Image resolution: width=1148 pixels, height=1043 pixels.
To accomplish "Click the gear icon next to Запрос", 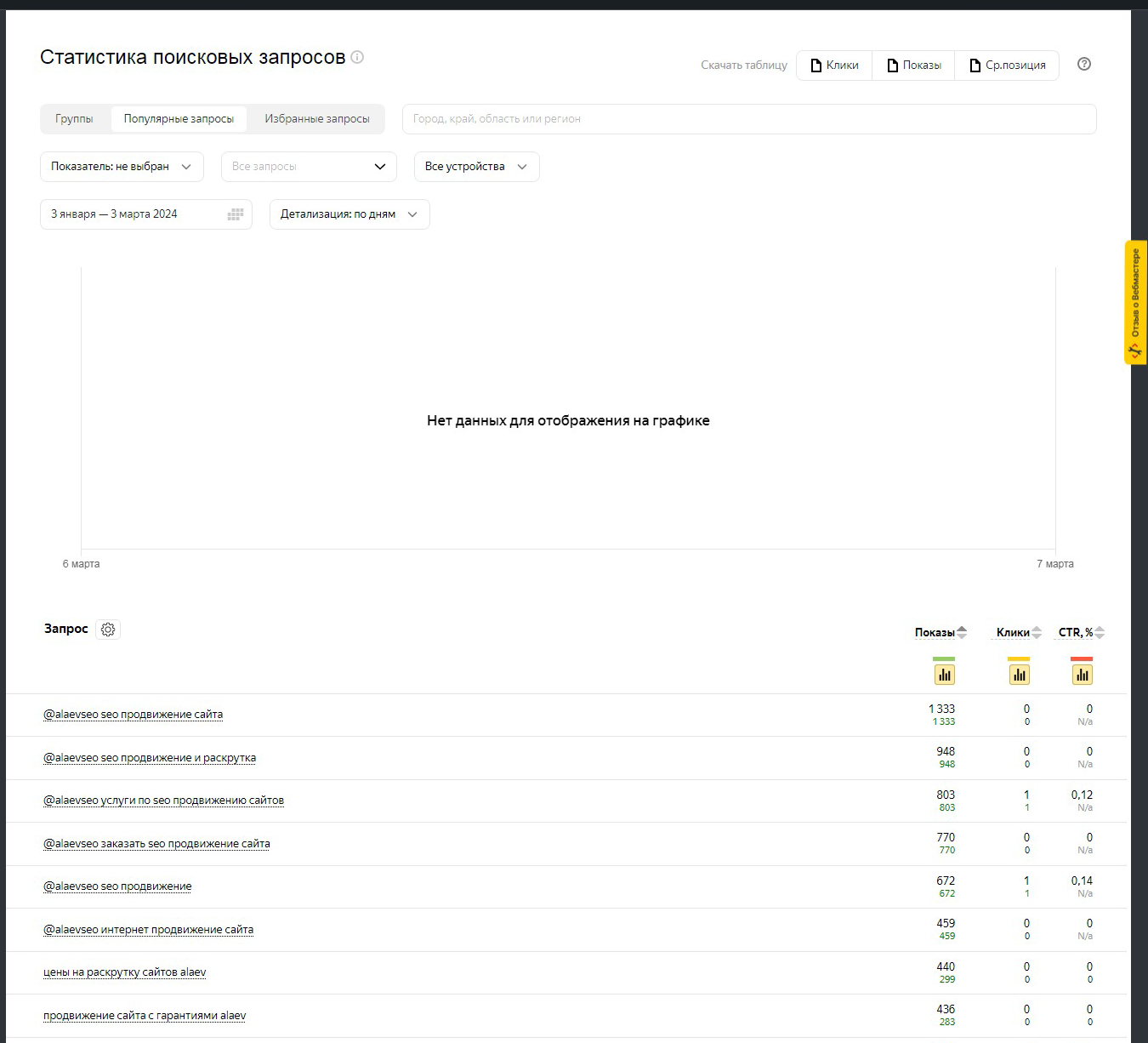I will pos(108,630).
